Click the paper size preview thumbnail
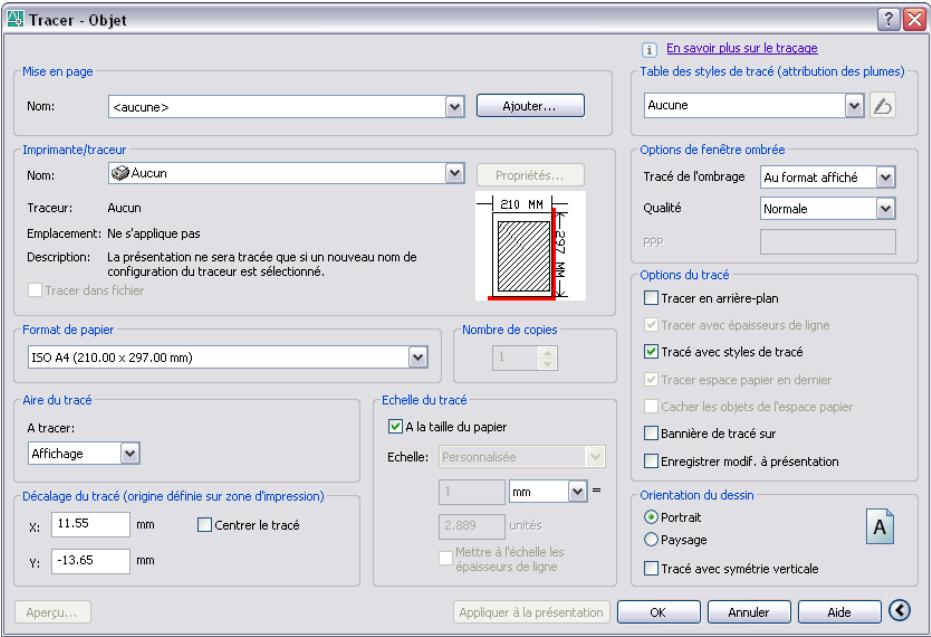The height and width of the screenshot is (637, 931). 530,246
